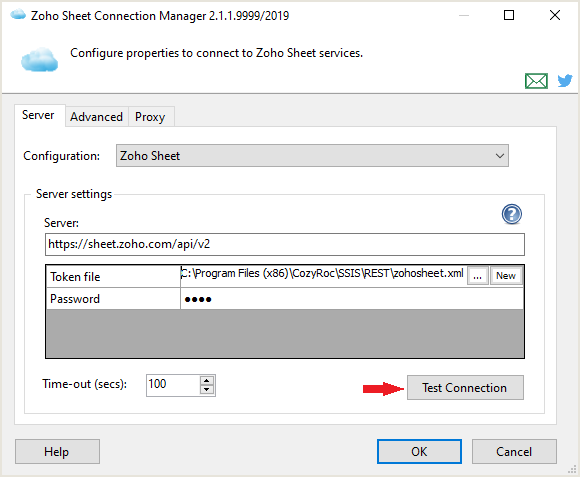
Task: Select the Token file row label
Action: point(113,277)
